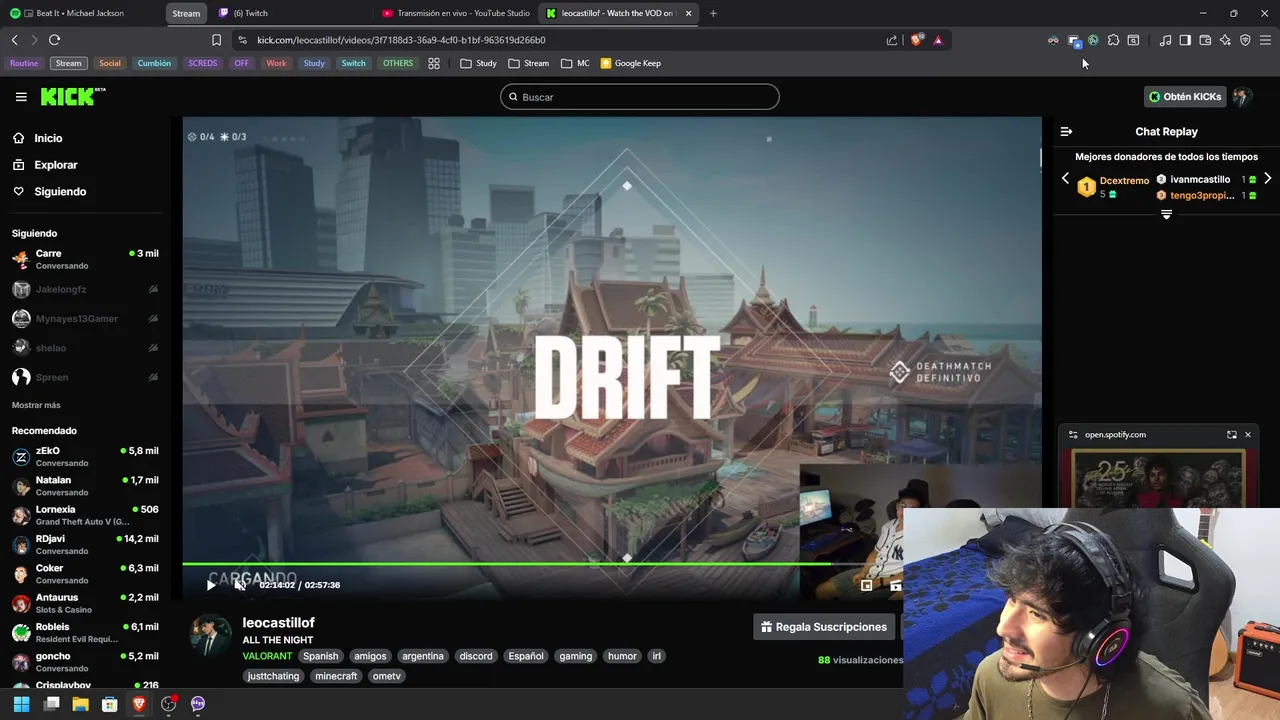
Task: Toggle the browser sidebar panel icon
Action: tap(1185, 40)
